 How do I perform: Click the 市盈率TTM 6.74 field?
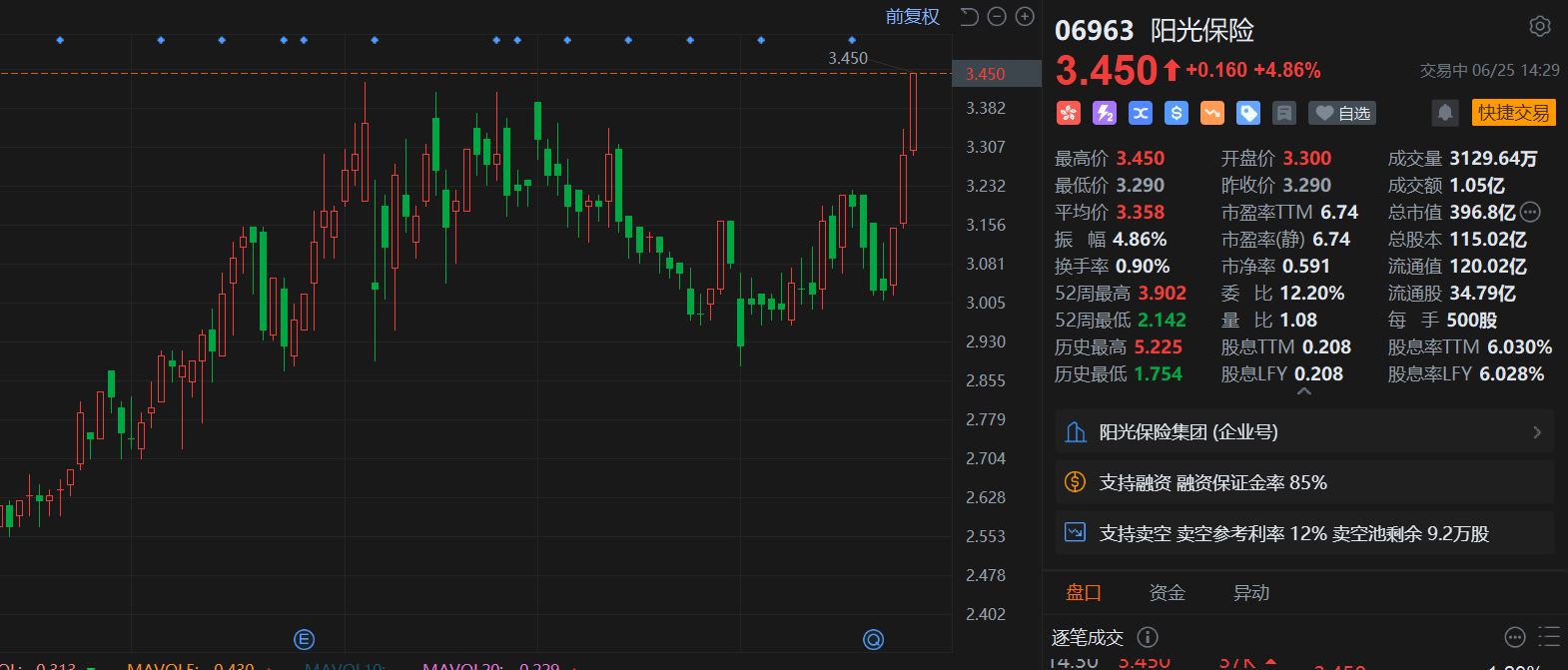1289,212
